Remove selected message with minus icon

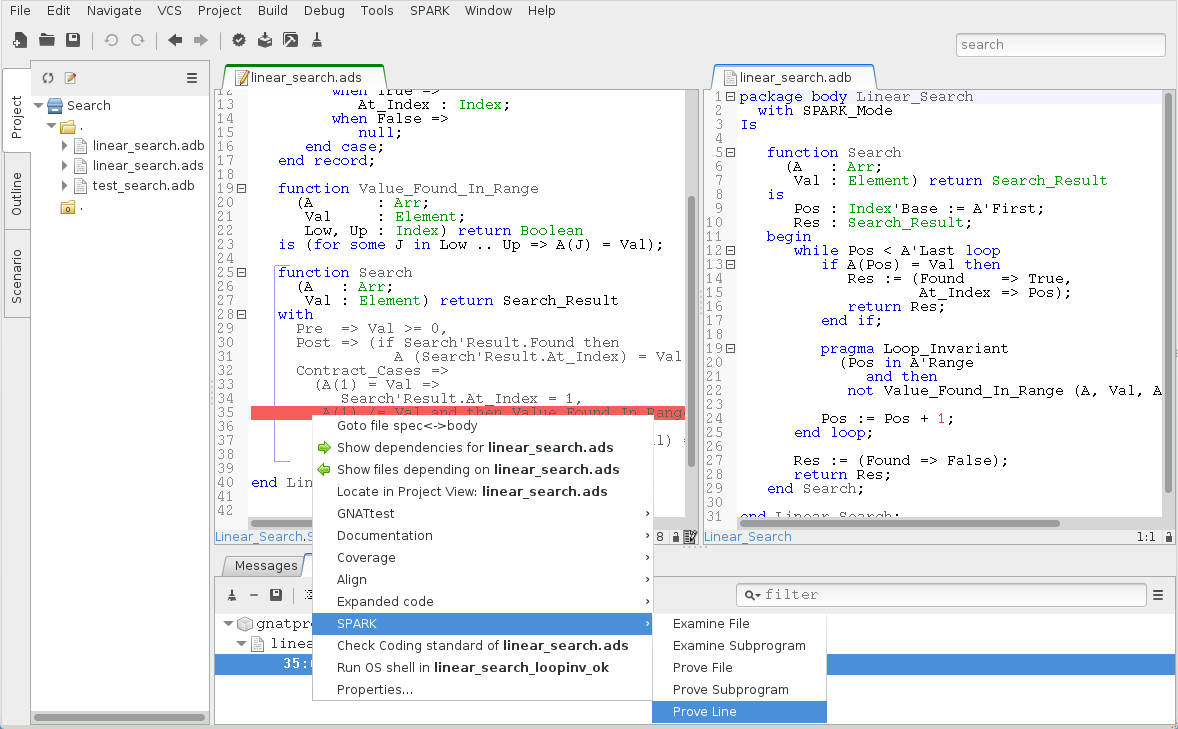tap(254, 594)
